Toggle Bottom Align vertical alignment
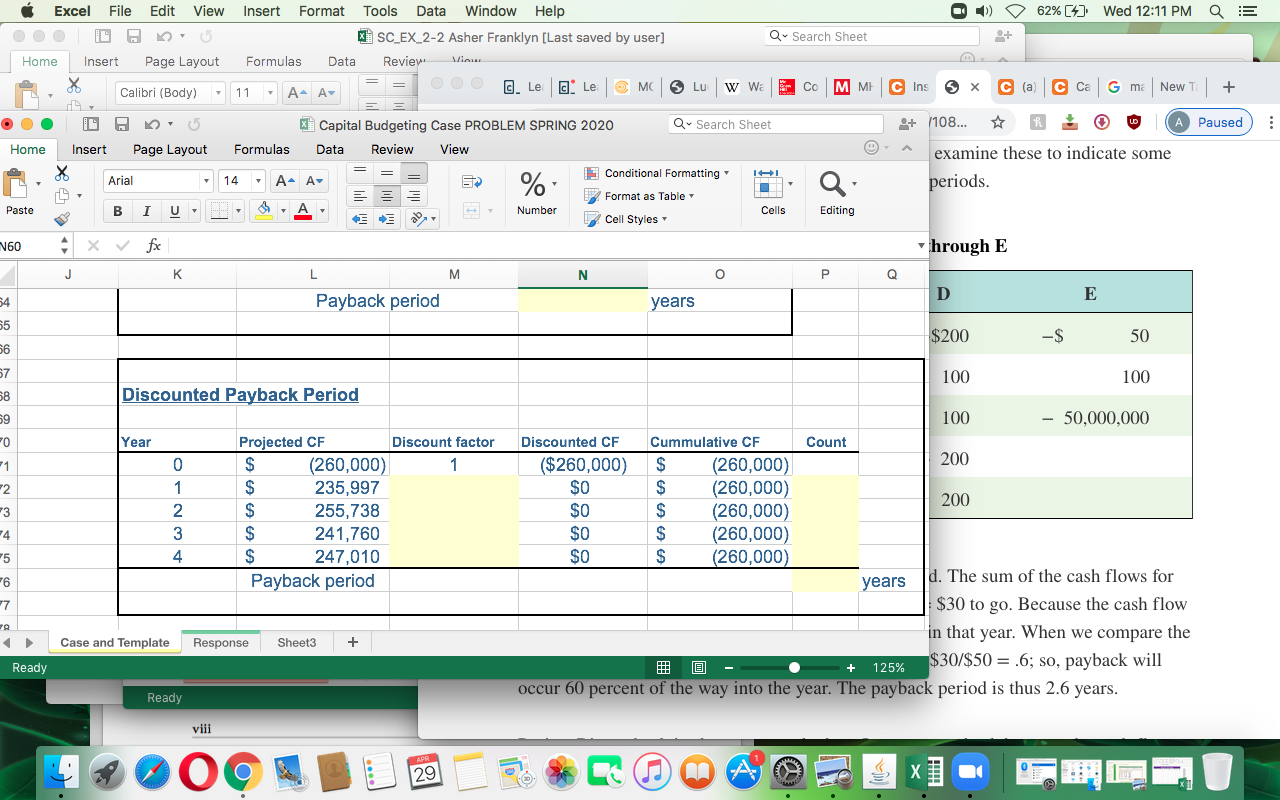 [413, 173]
